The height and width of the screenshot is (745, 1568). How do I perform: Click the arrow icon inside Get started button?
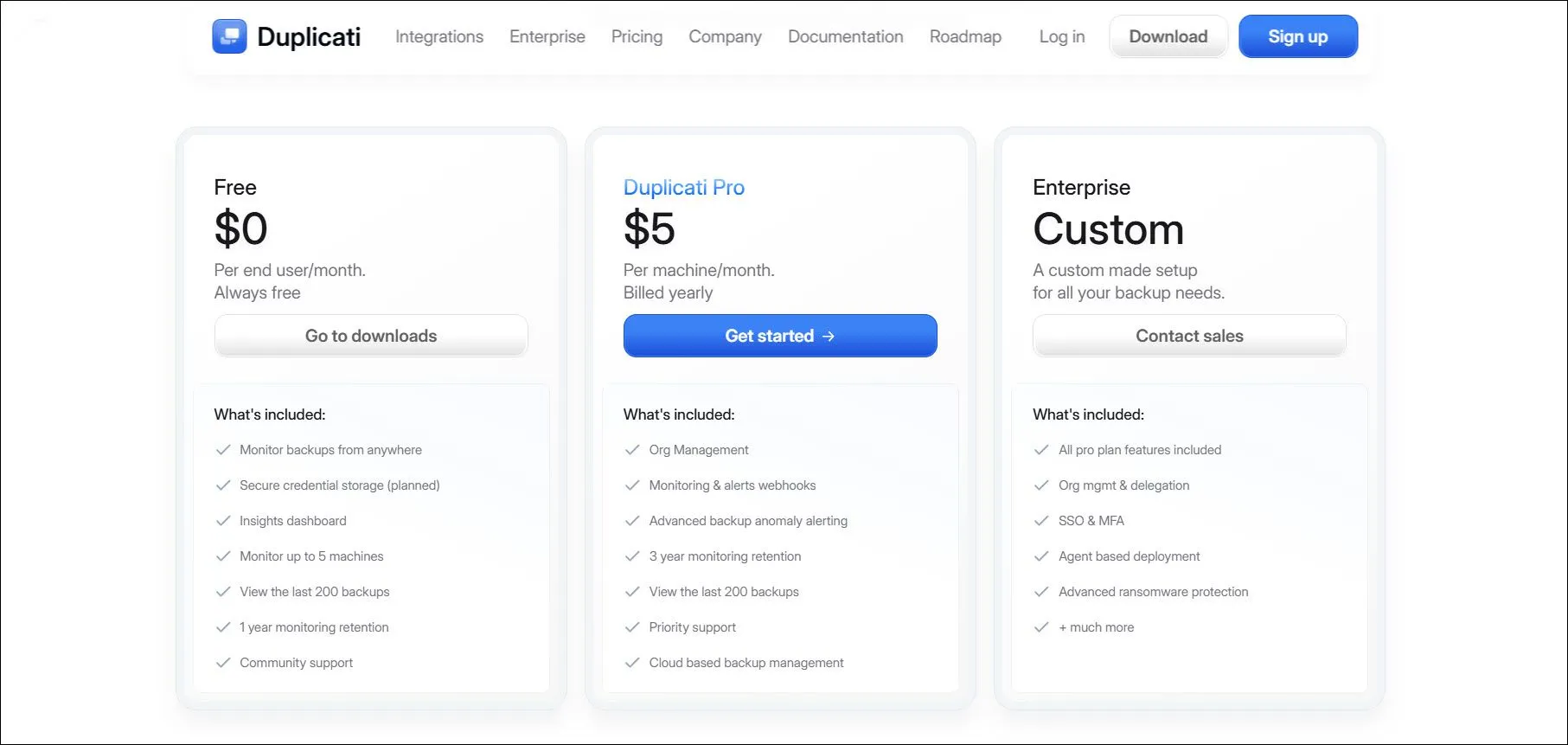click(829, 336)
